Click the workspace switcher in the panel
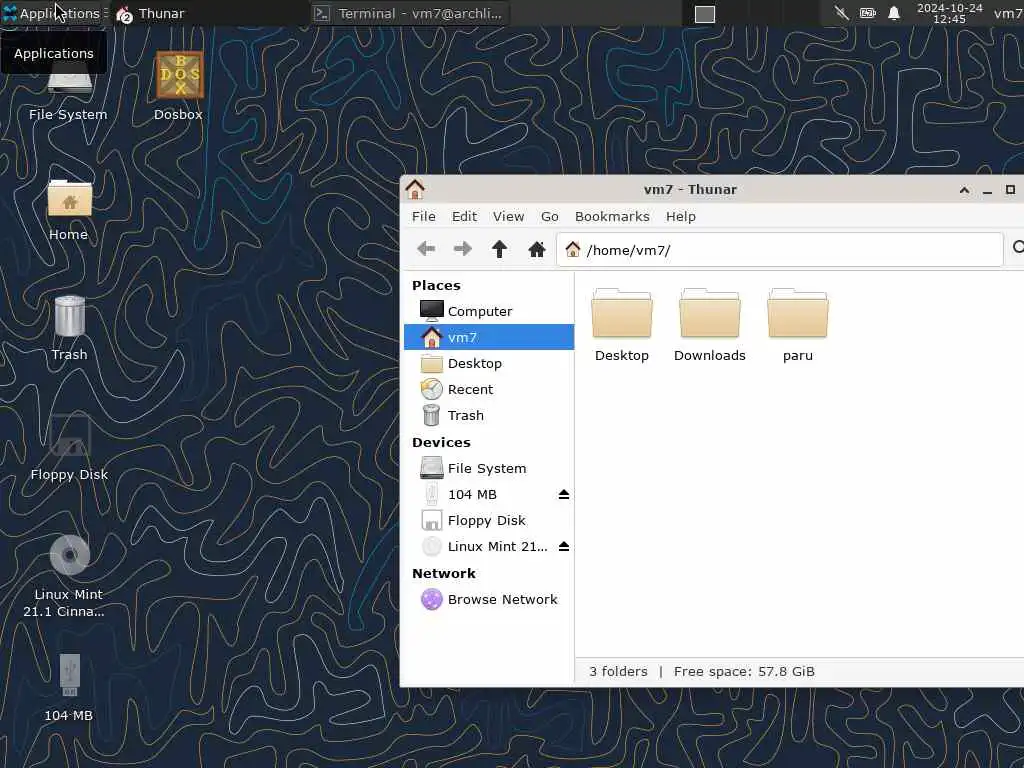1024x768 pixels. tap(705, 14)
